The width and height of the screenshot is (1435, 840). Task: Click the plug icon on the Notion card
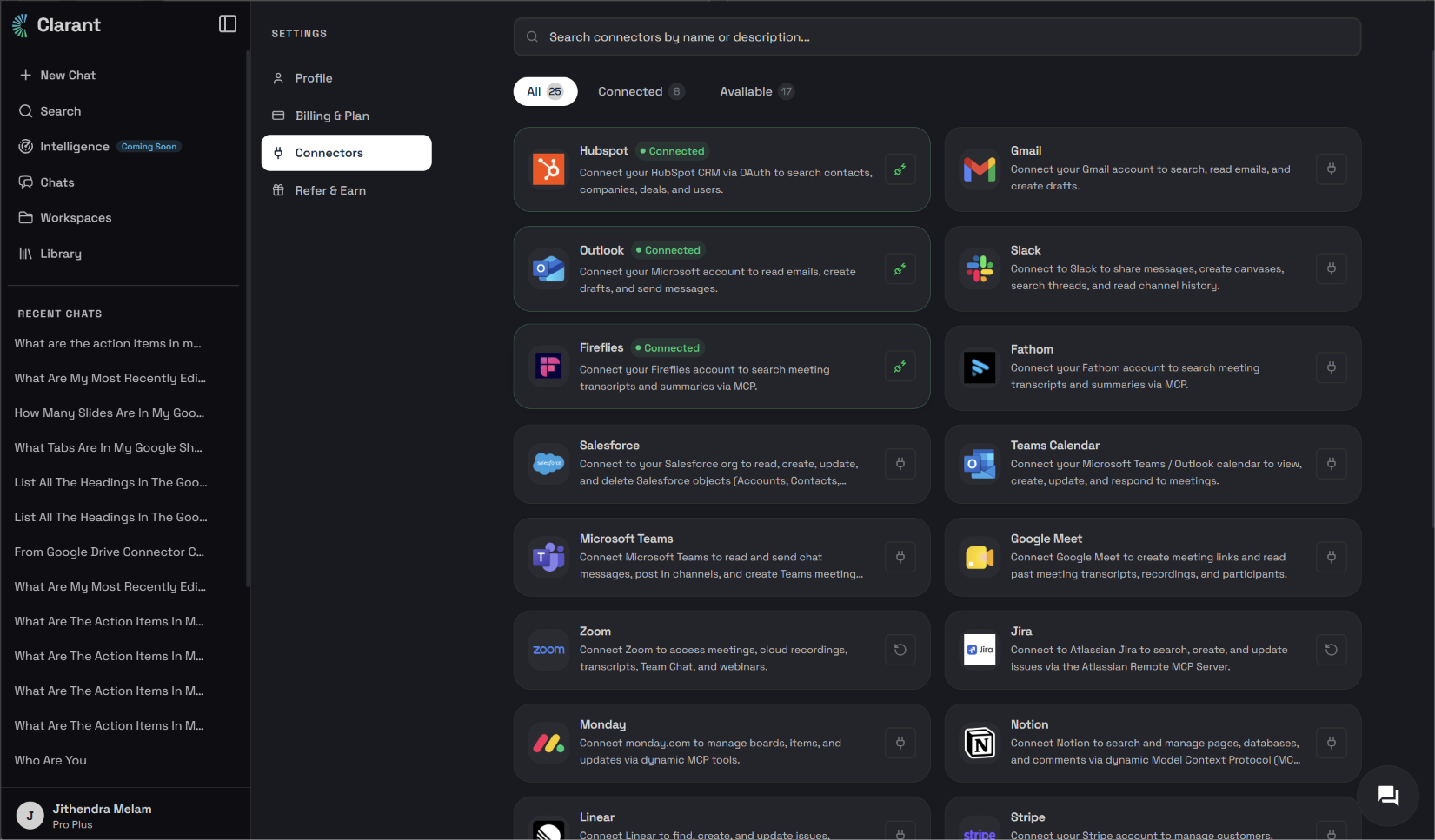click(x=1332, y=743)
